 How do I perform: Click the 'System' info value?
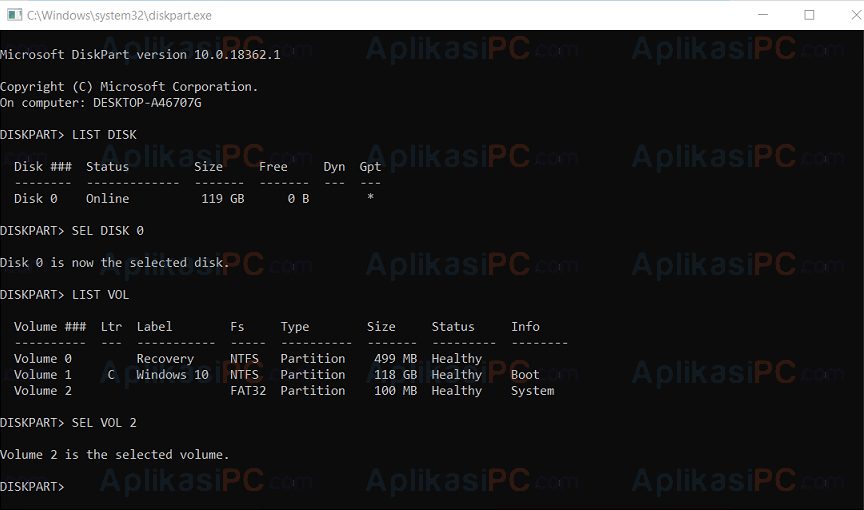coord(532,391)
